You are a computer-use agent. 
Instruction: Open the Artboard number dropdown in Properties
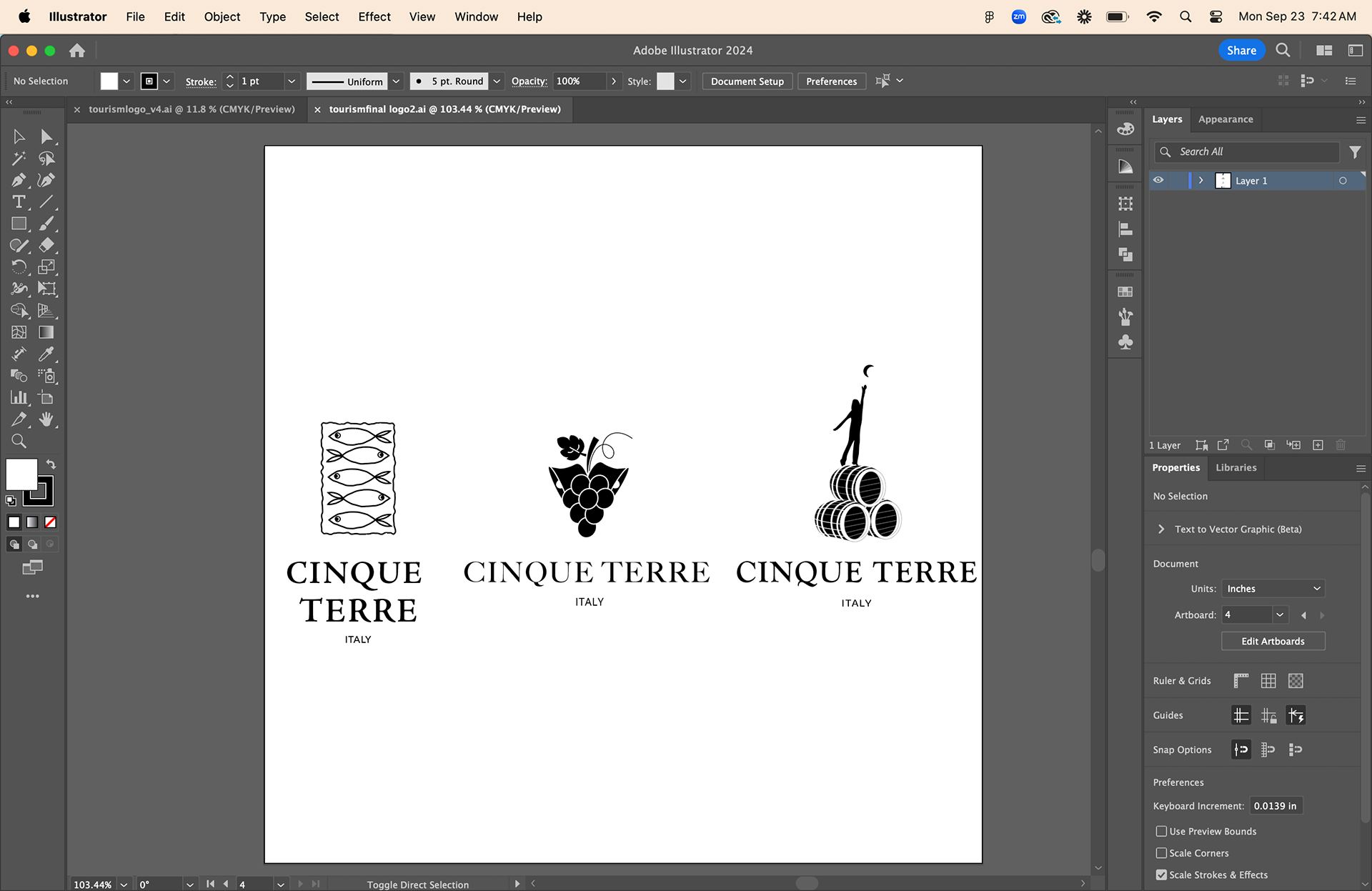[1280, 615]
